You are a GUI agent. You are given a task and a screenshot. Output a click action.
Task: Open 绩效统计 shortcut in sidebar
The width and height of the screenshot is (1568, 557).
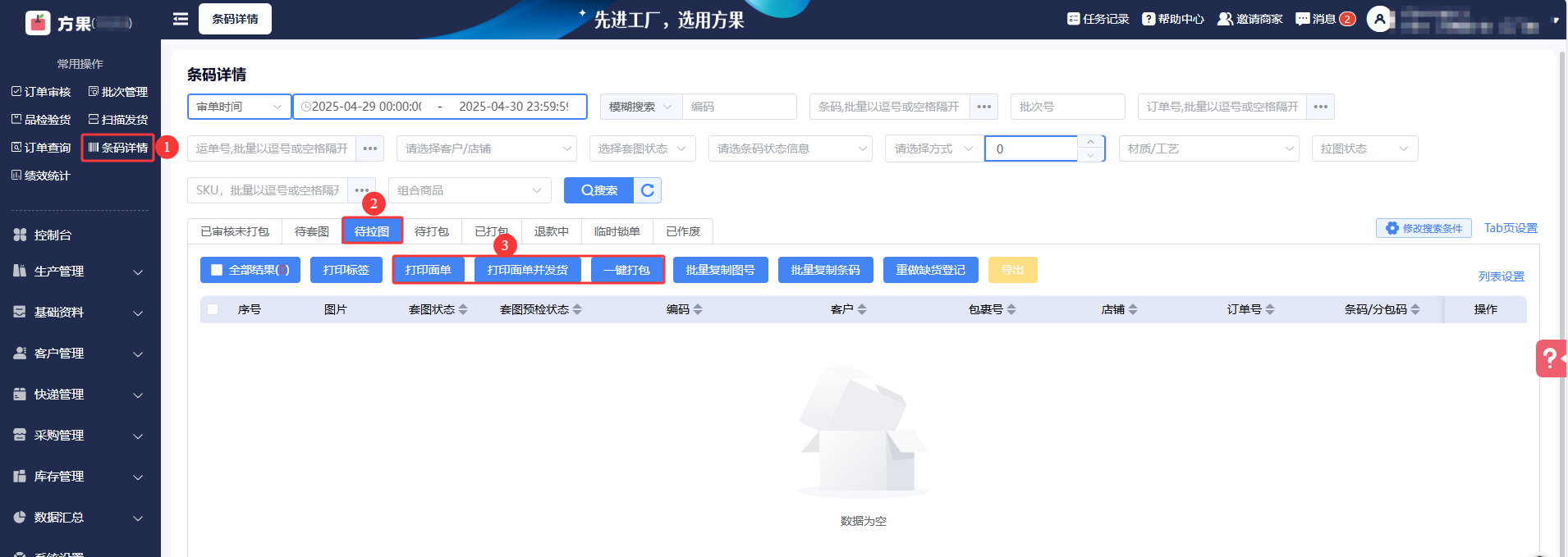pos(41,176)
